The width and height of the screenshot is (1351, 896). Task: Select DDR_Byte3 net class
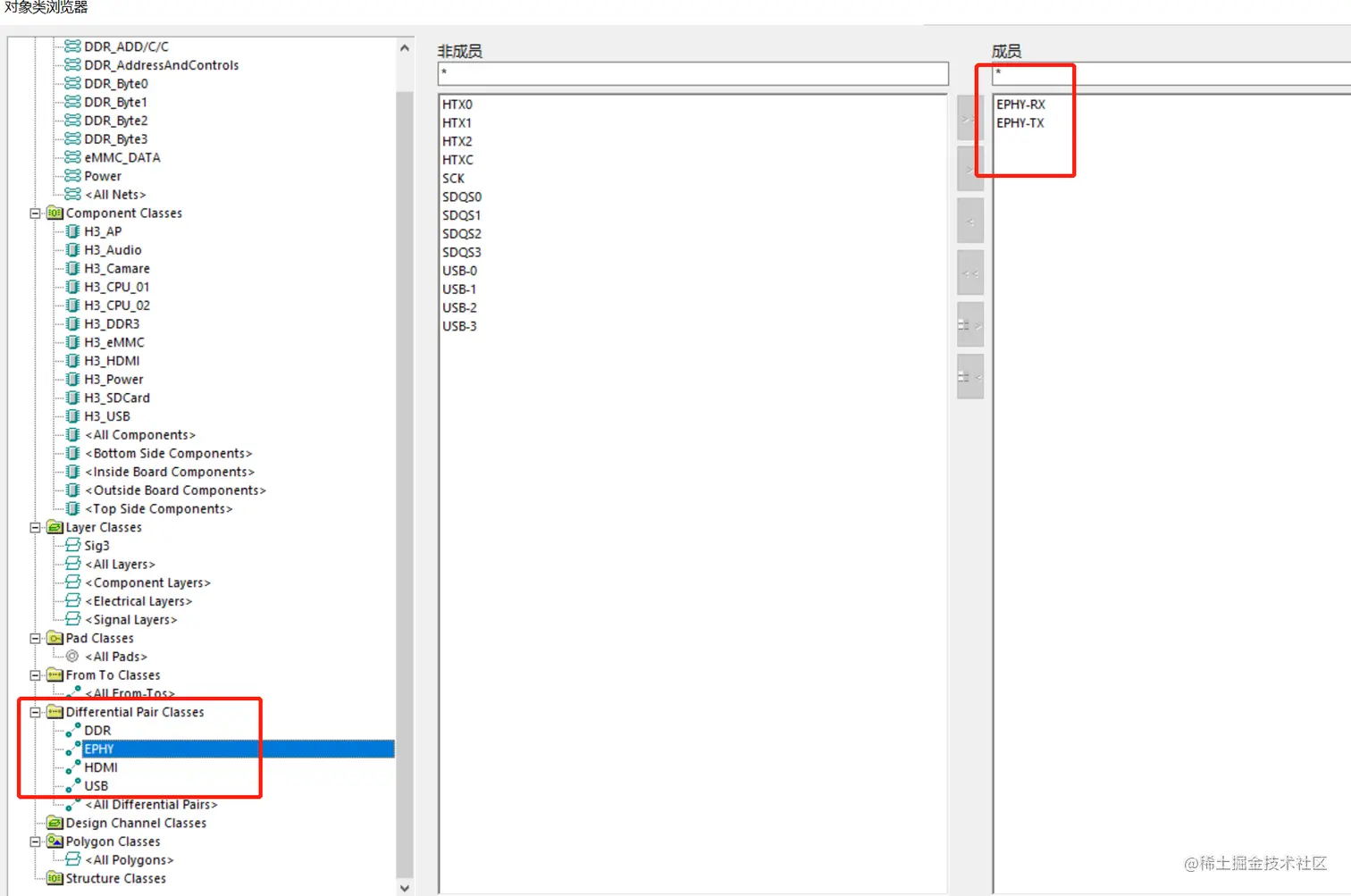116,139
